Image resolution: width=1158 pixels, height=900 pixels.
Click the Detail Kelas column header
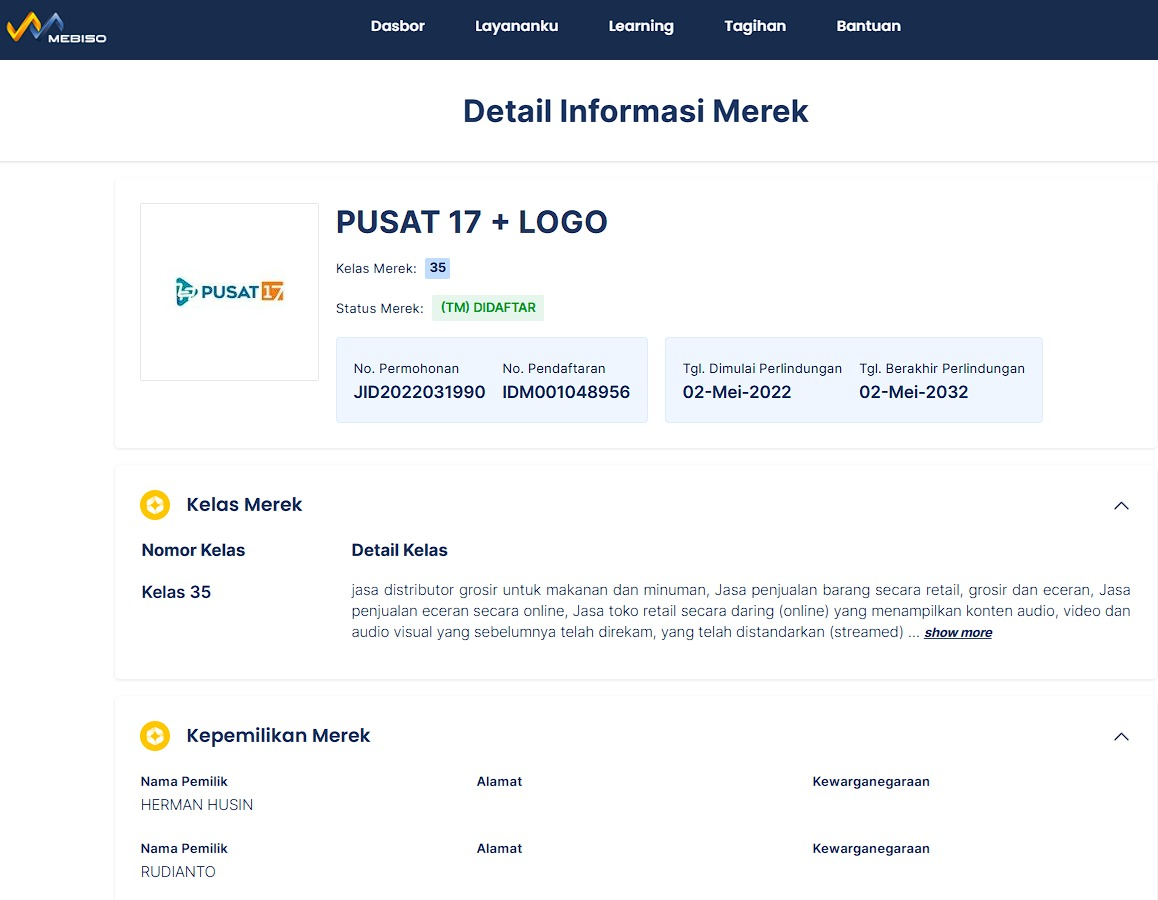click(x=400, y=550)
